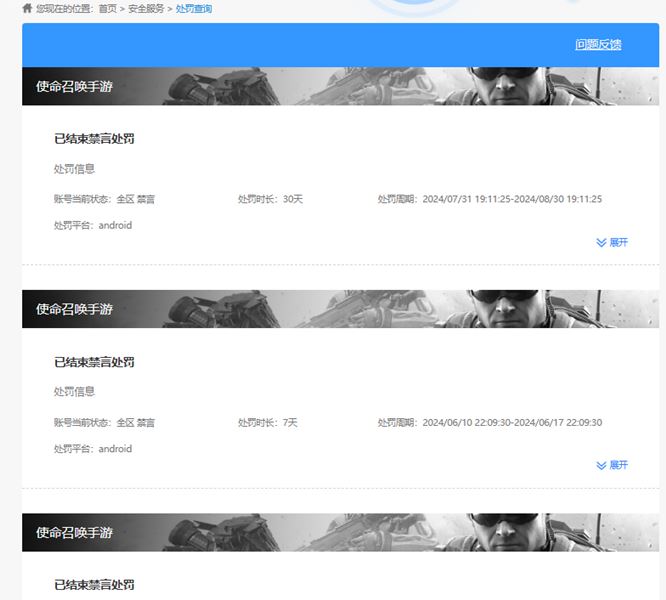
Task: Click 账号当前状态 in the 30天 record
Action: click(x=104, y=199)
